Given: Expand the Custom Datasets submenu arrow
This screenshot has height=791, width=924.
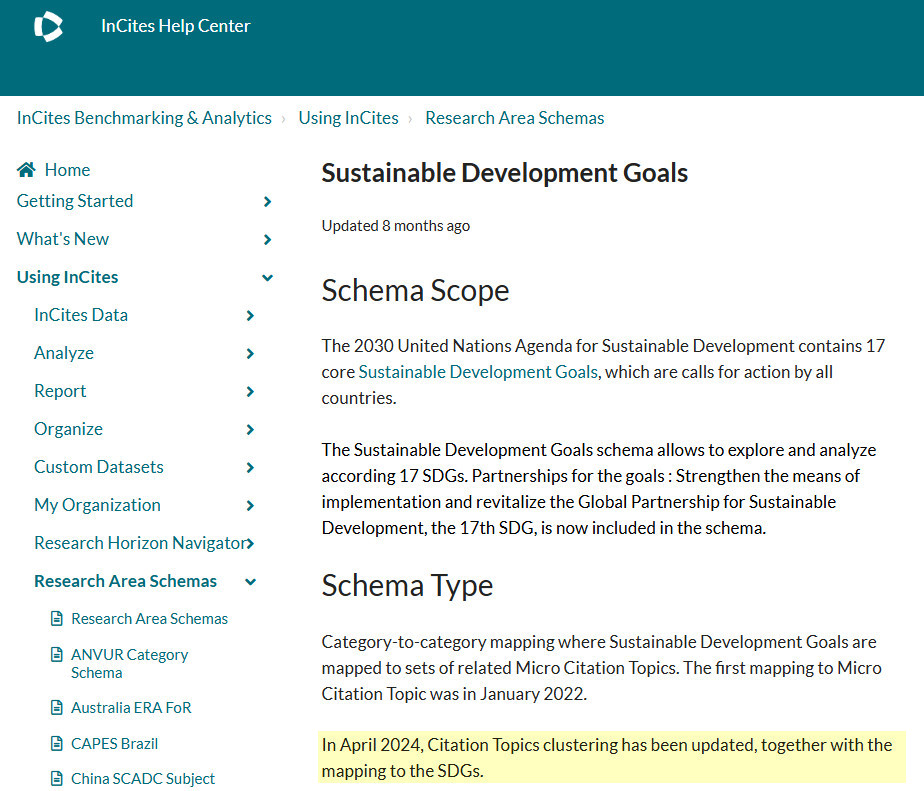Looking at the screenshot, I should (250, 467).
